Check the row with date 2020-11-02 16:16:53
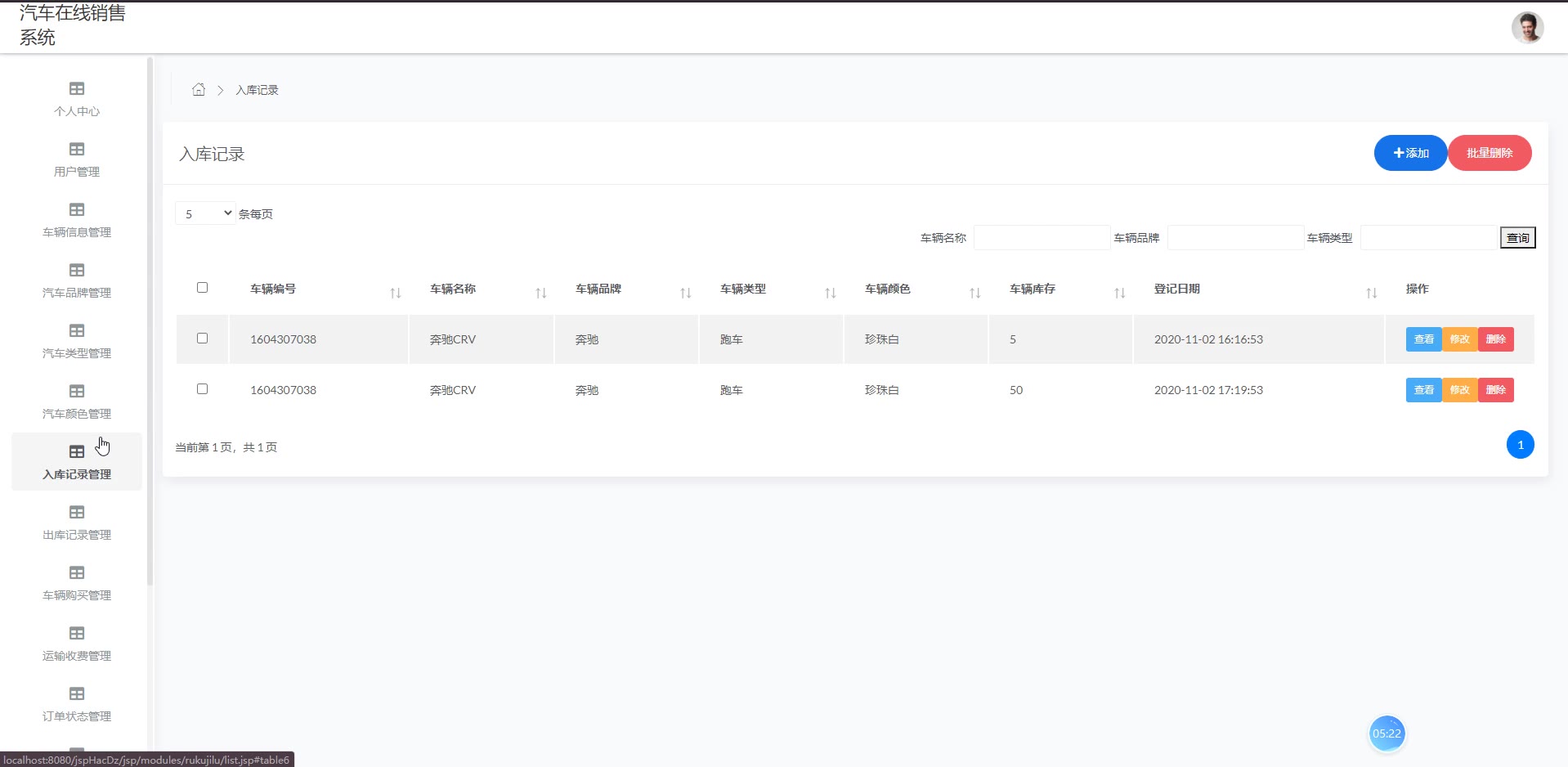The width and height of the screenshot is (1568, 767). [202, 338]
